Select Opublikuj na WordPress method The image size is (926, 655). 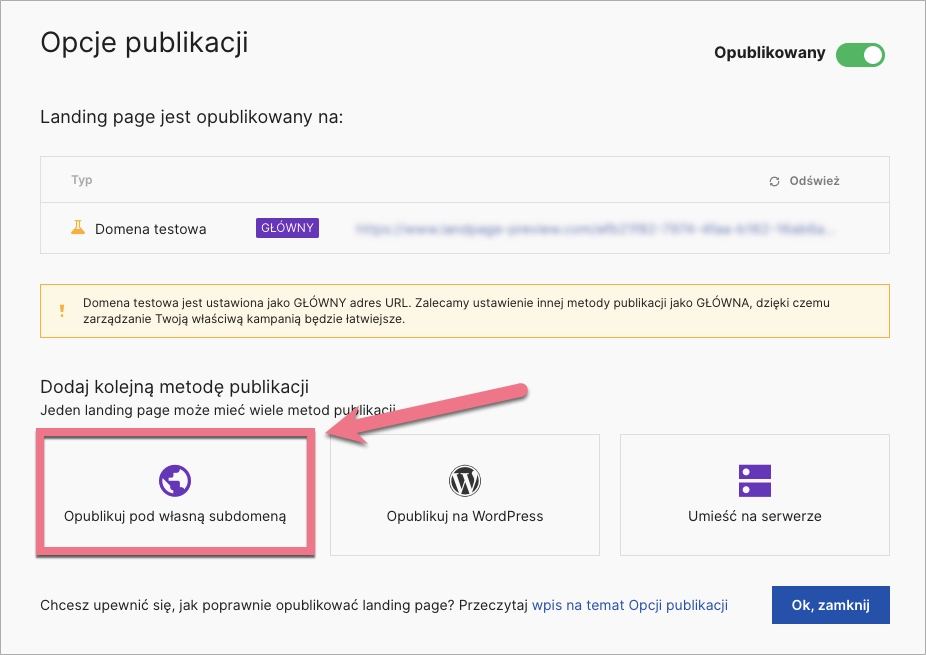[x=465, y=516]
